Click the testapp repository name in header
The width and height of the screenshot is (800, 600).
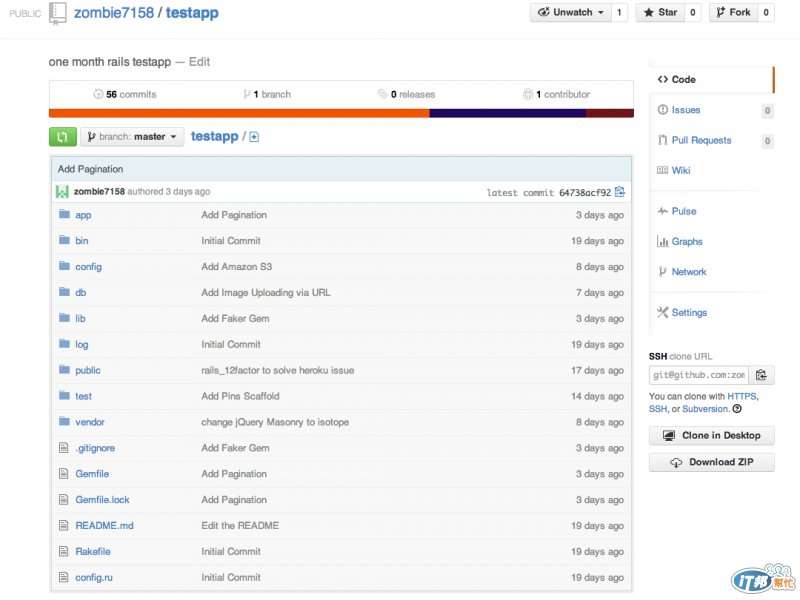coord(192,13)
